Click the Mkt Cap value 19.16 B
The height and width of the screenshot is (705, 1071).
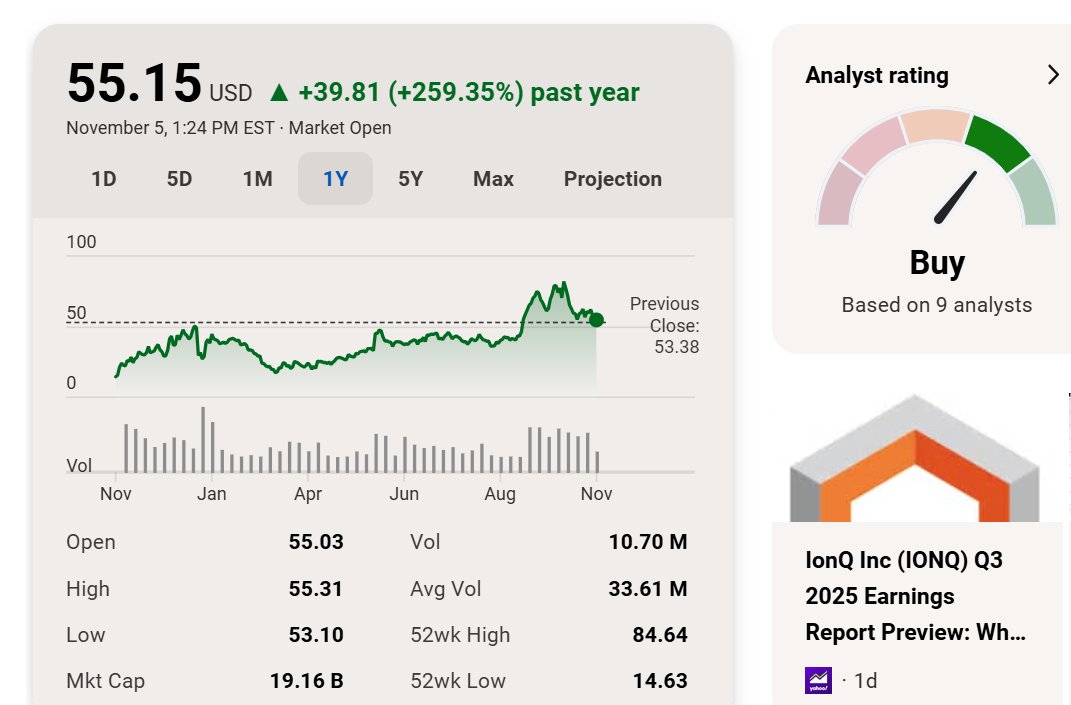307,680
